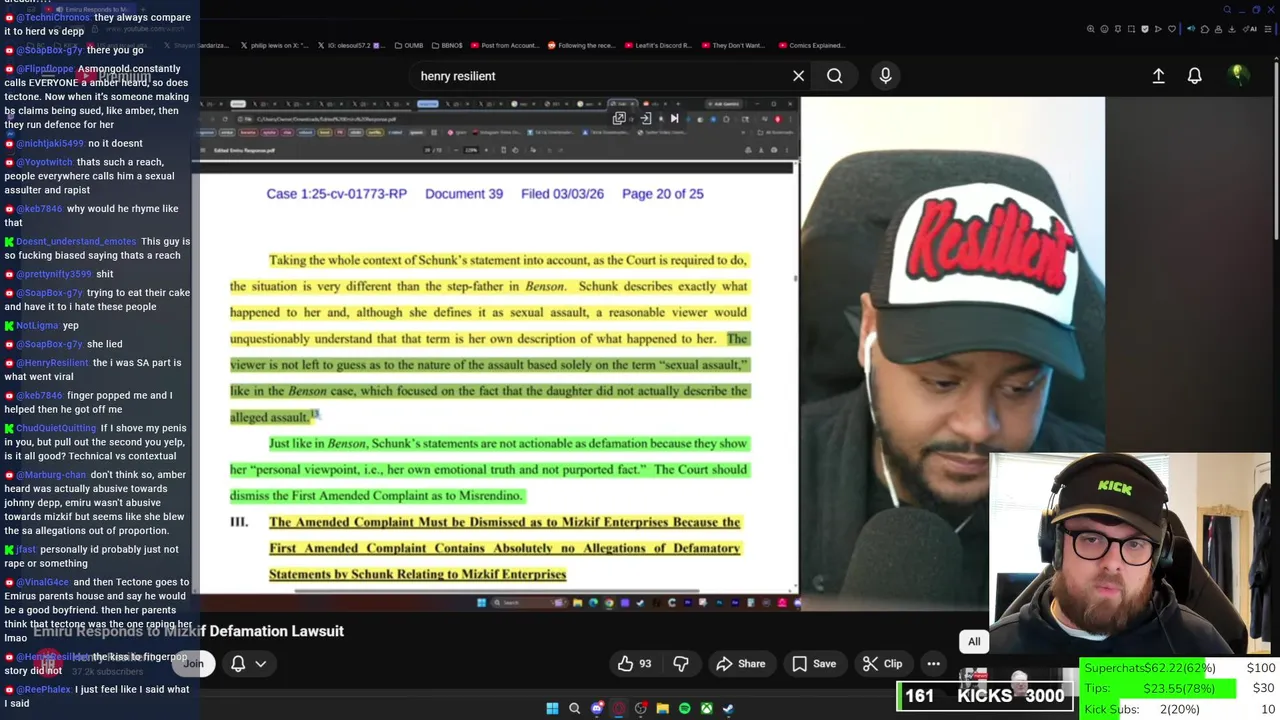
Task: Click the arrow-into-box overlay icon on video
Action: (646, 118)
